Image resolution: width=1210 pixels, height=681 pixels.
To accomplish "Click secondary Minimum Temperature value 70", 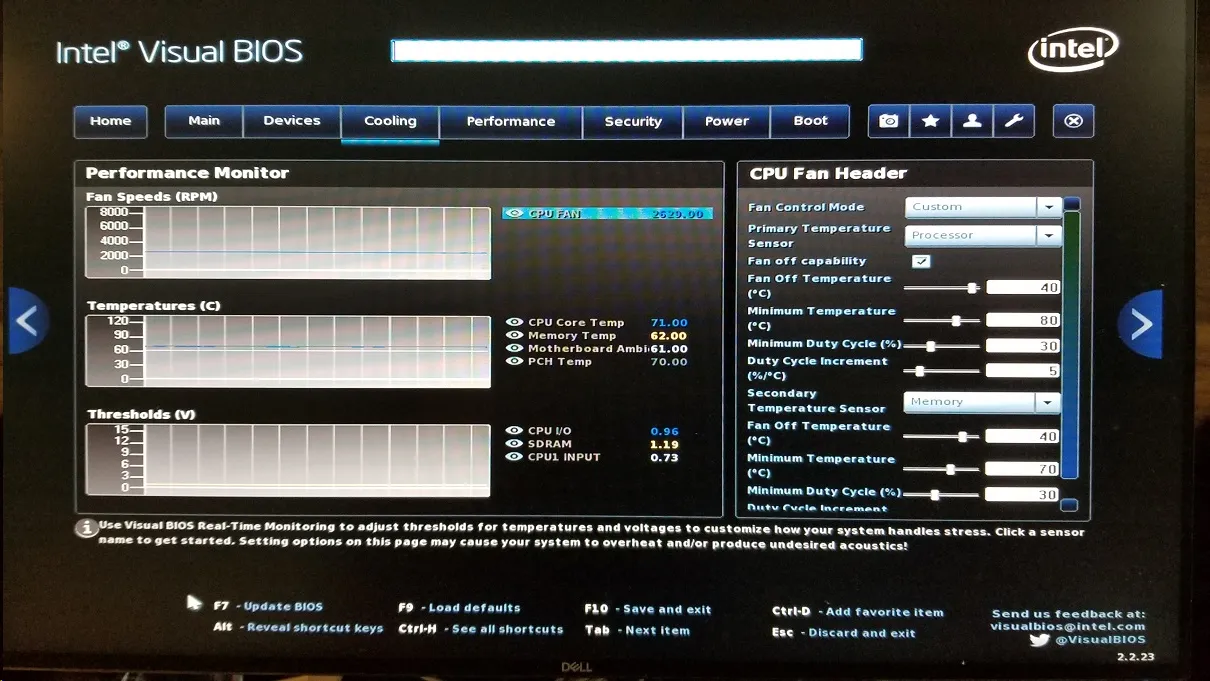I will 1023,469.
